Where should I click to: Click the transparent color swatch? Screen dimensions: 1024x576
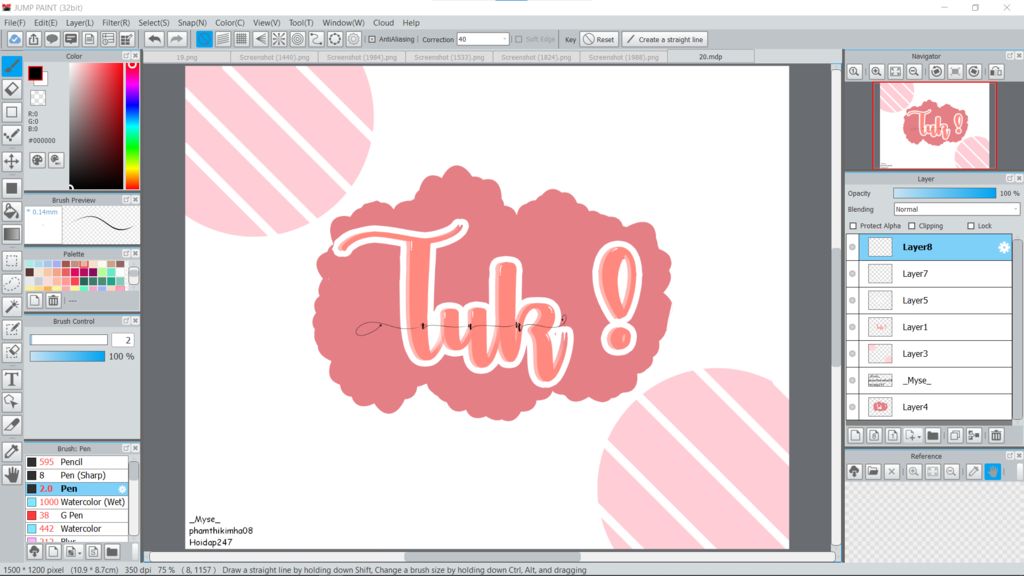[38, 98]
